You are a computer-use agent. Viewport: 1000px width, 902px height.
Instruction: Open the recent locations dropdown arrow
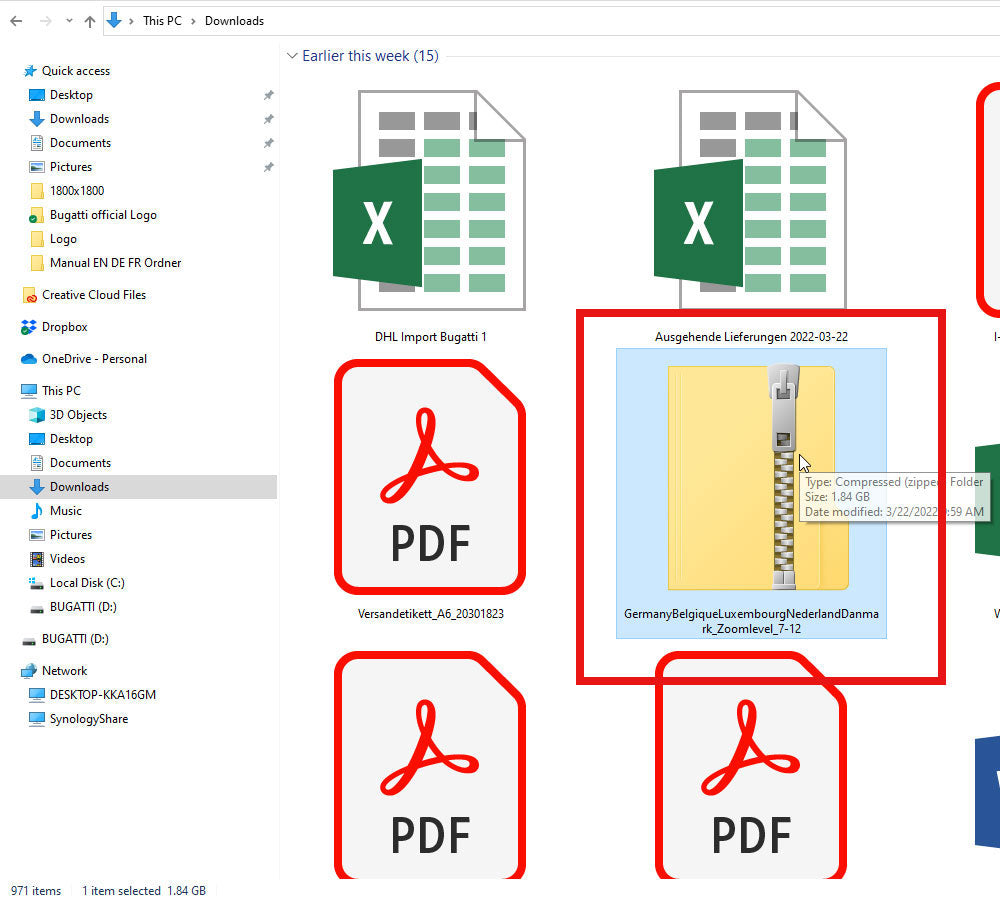point(68,21)
